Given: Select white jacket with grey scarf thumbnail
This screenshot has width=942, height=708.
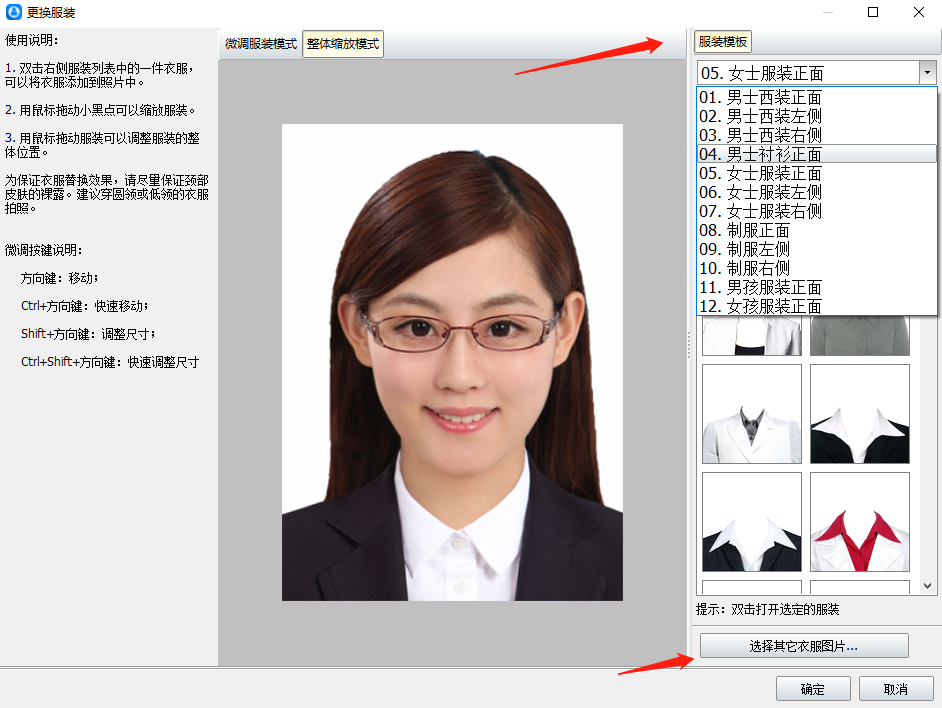Looking at the screenshot, I should pyautogui.click(x=752, y=414).
